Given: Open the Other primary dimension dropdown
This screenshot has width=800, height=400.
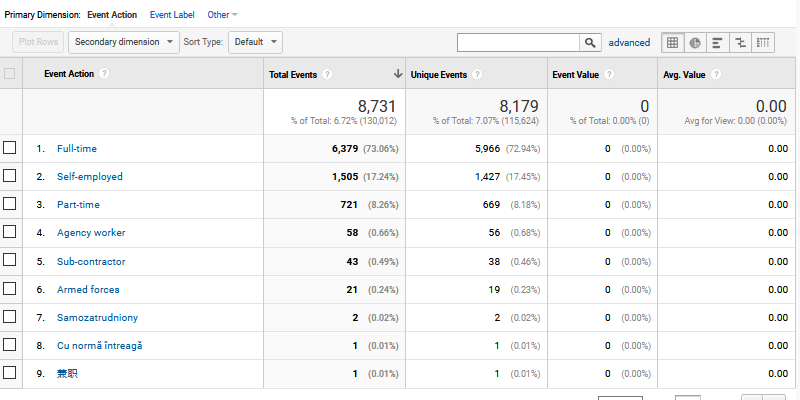Looking at the screenshot, I should [x=222, y=15].
